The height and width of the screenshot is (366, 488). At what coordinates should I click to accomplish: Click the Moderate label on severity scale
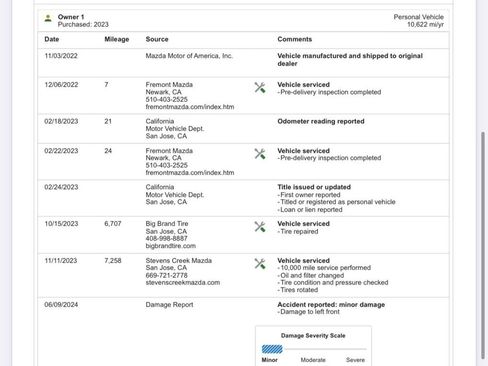point(313,360)
